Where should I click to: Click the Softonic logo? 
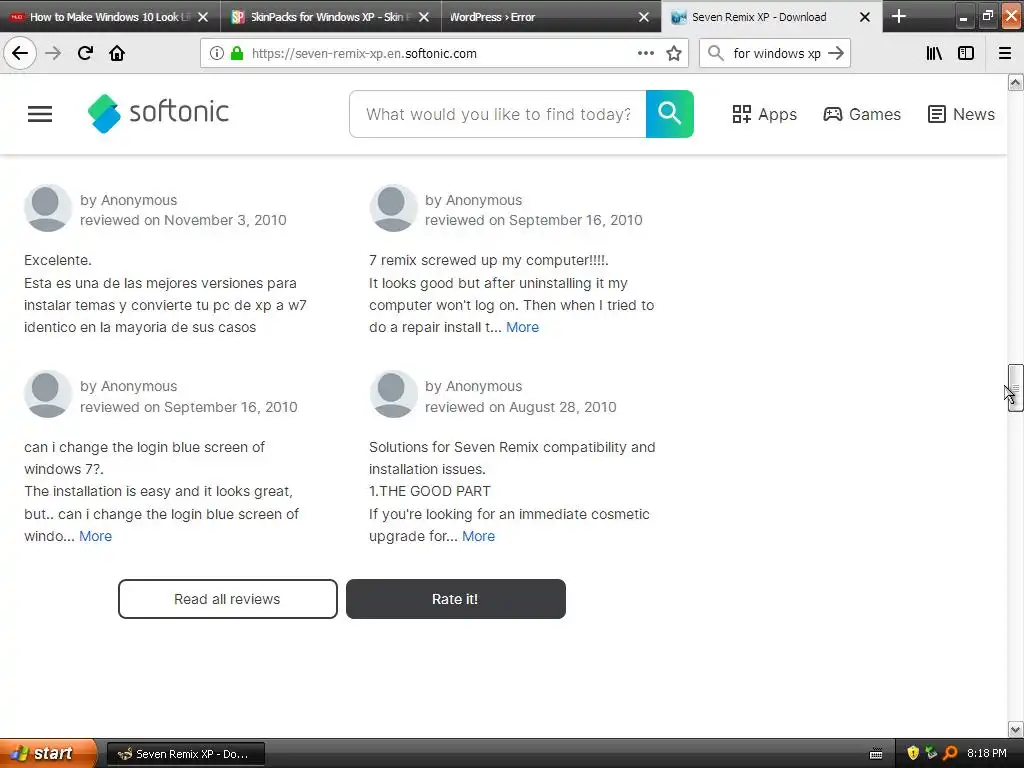coord(158,113)
